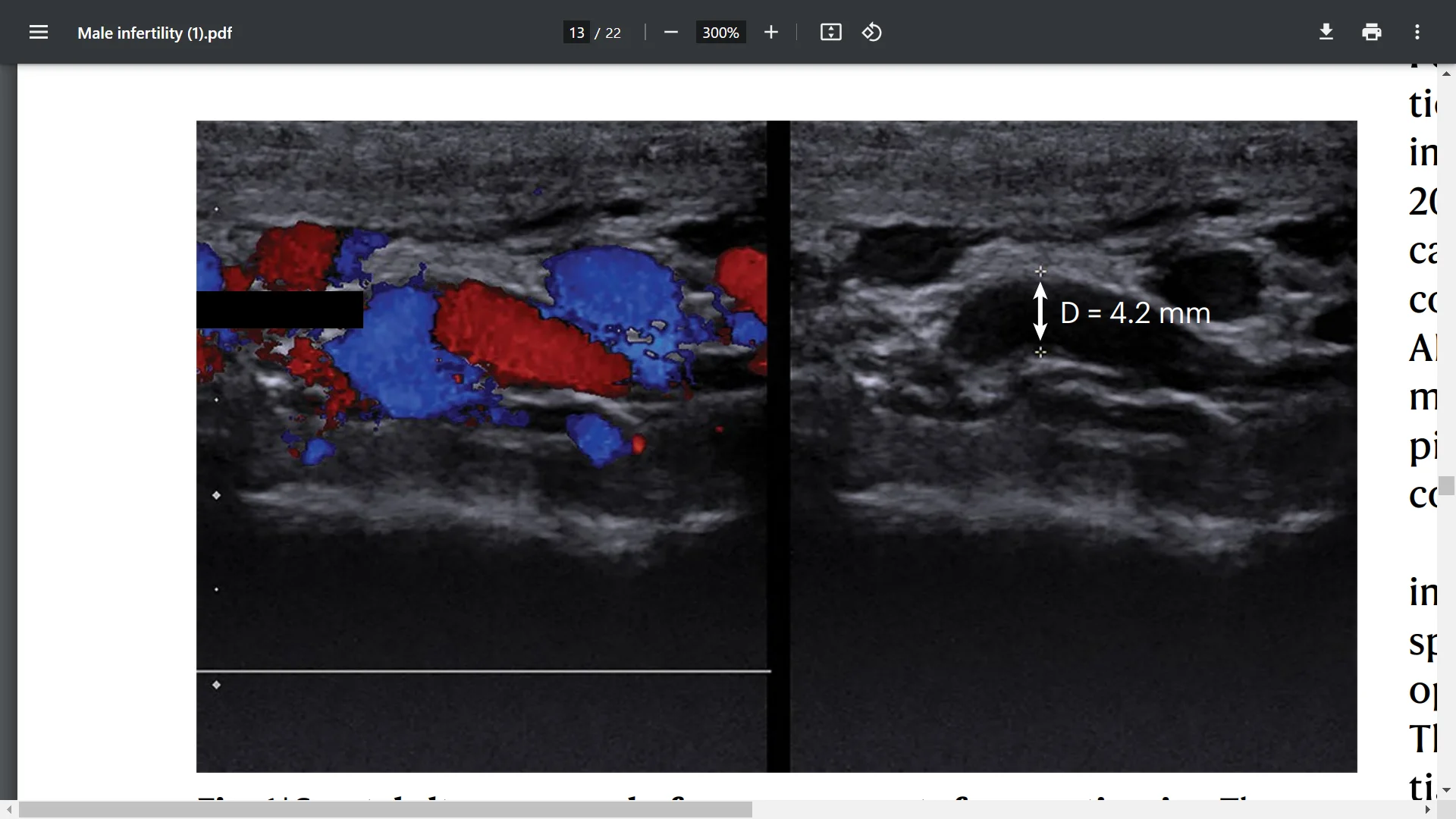The width and height of the screenshot is (1456, 819).
Task: Click the page number input field
Action: pos(576,33)
